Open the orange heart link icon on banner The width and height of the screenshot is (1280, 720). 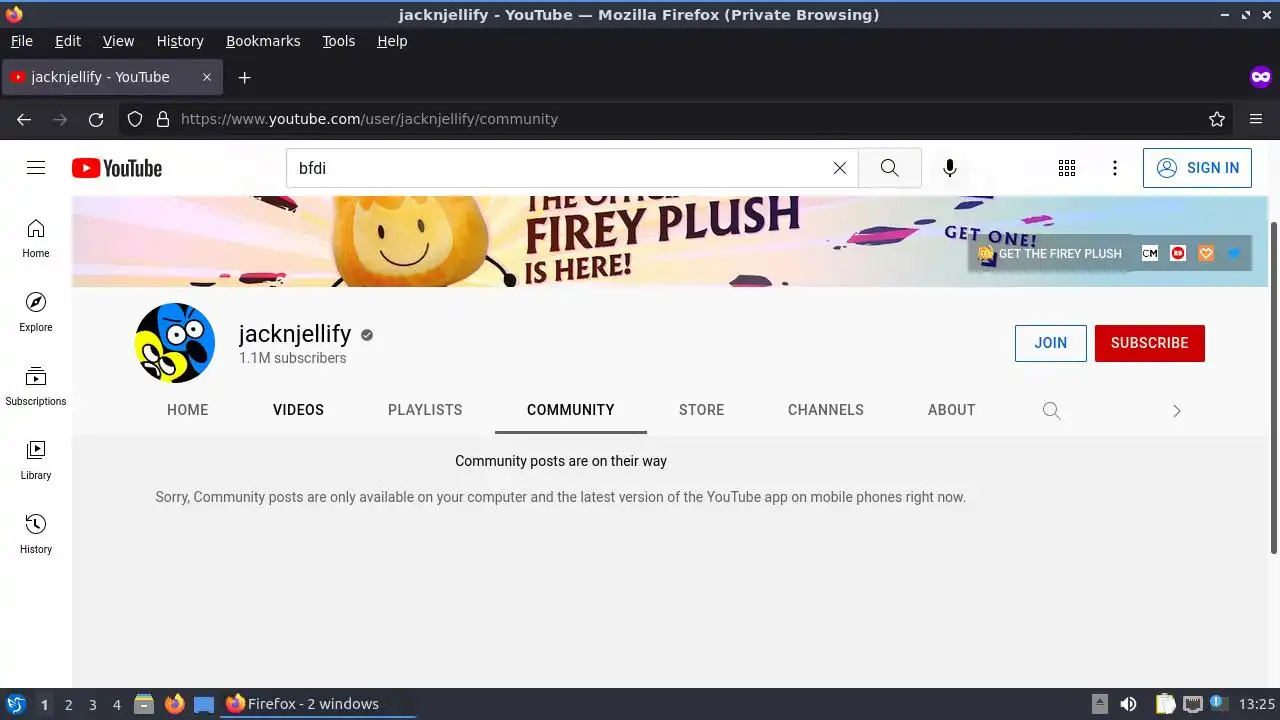pos(1206,254)
